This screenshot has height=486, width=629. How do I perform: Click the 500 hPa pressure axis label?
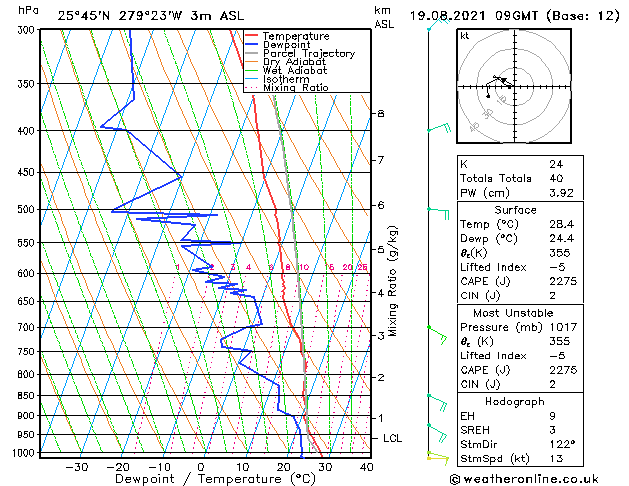tap(28, 209)
